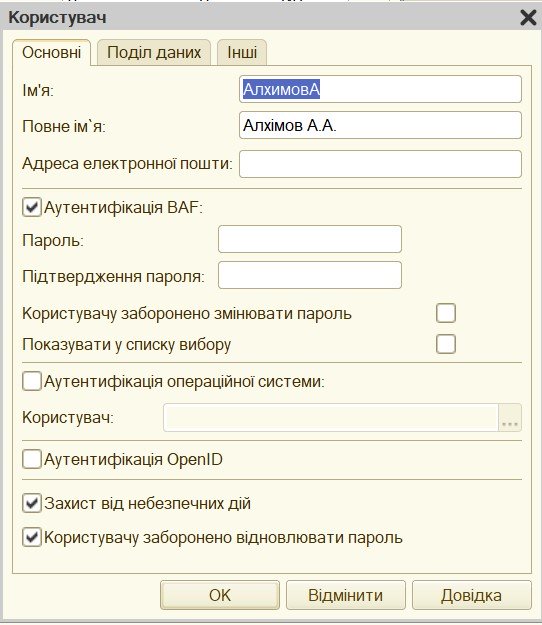Image resolution: width=542 pixels, height=625 pixels.
Task: Open help with Довідка button
Action: point(471,595)
